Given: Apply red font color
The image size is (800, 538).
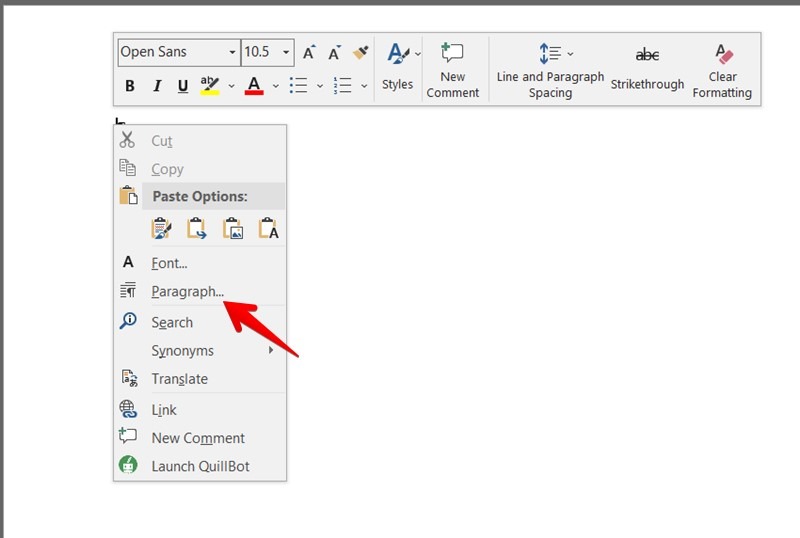Looking at the screenshot, I should [x=254, y=86].
